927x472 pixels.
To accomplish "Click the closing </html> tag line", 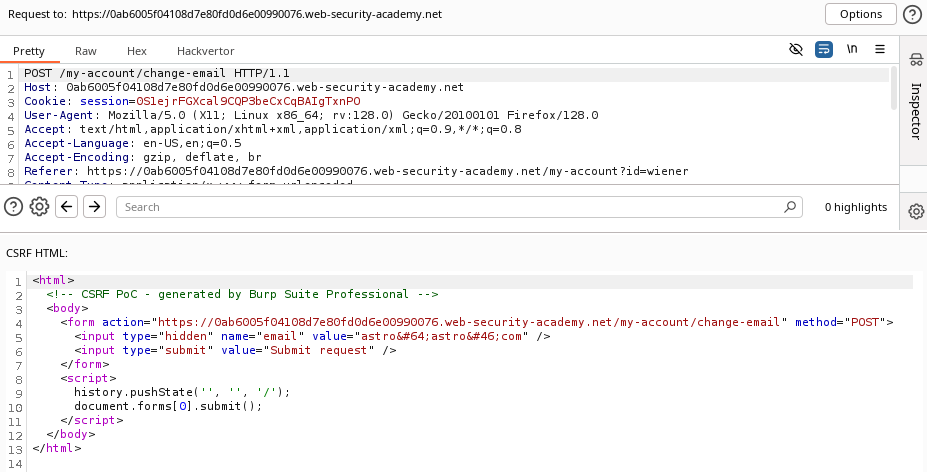I will coord(56,448).
